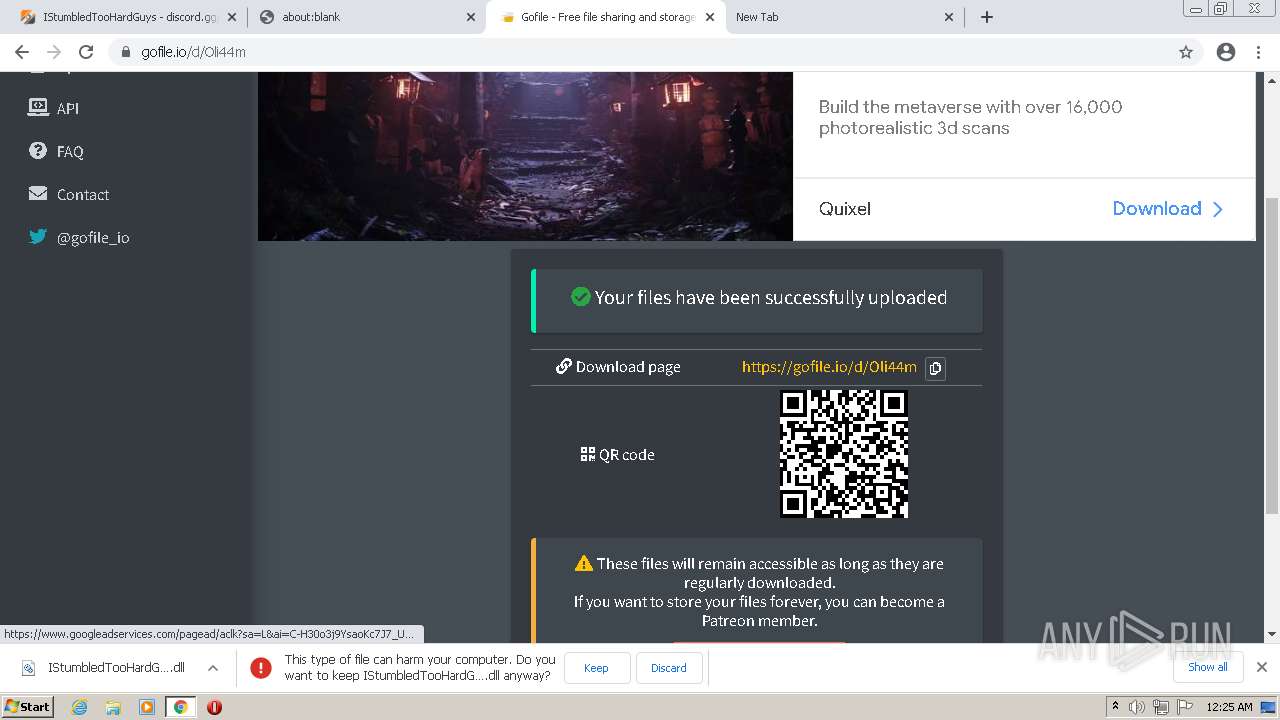
Task: Click the Download page label text
Action: click(628, 367)
